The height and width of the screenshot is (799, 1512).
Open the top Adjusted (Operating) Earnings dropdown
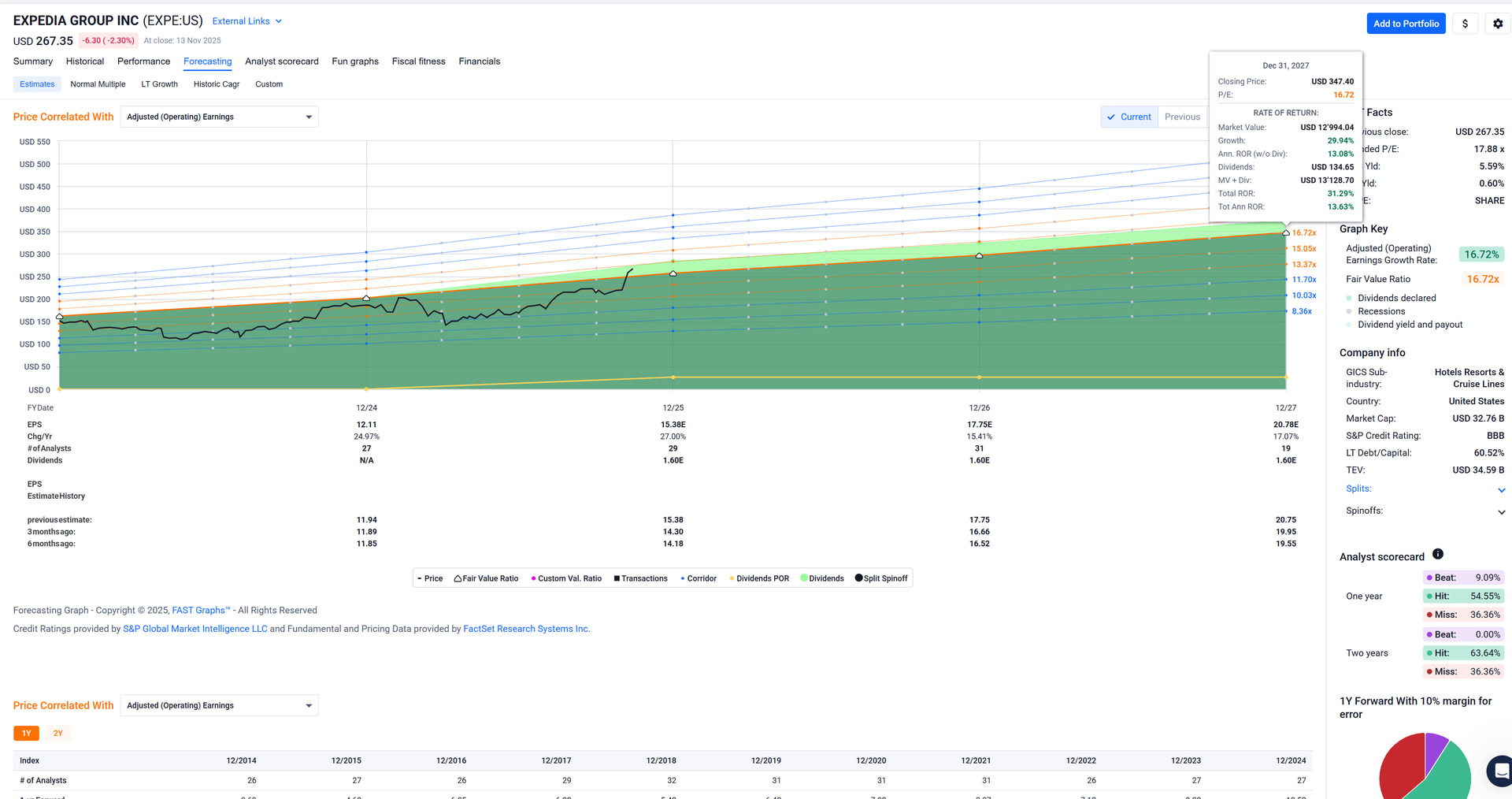pos(219,117)
